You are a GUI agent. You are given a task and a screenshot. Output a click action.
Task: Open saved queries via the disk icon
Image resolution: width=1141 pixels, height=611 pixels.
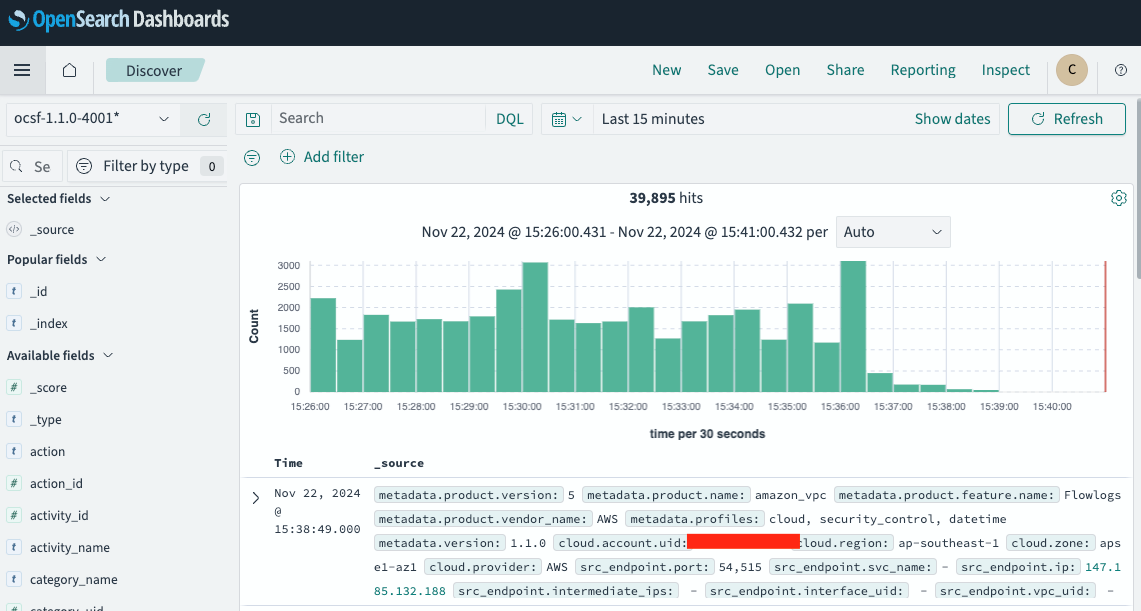253,119
